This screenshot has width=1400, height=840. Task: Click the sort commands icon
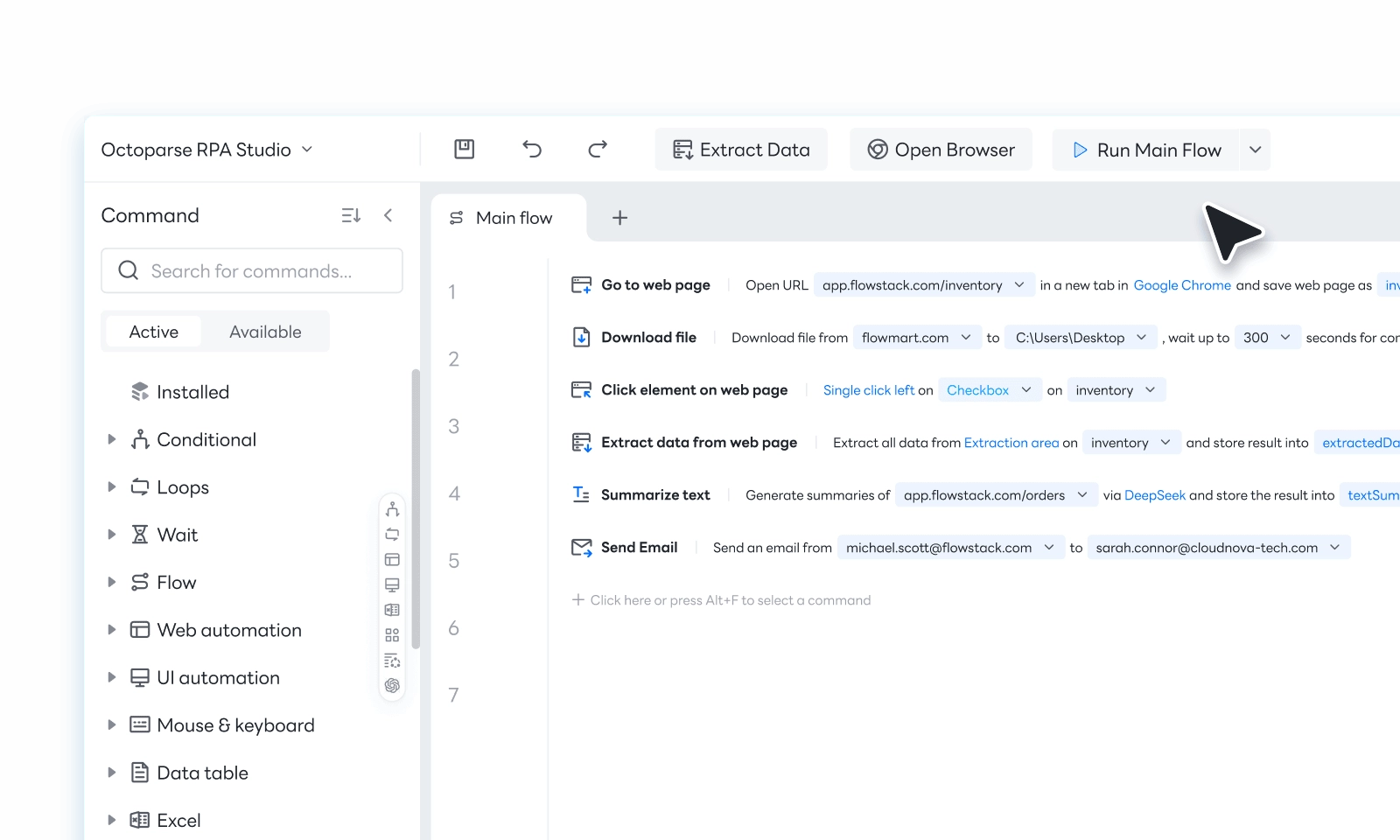(x=351, y=216)
